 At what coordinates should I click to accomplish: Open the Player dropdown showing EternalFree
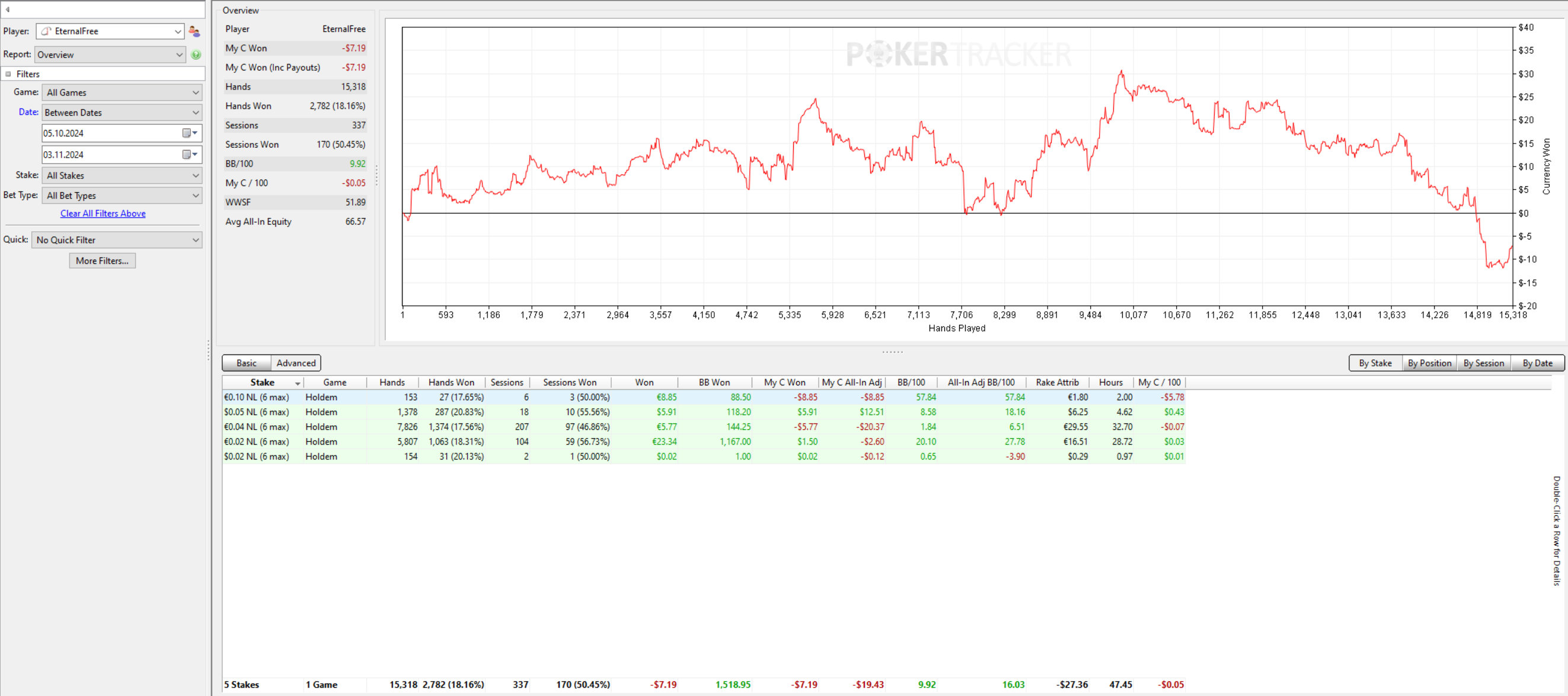coord(110,31)
